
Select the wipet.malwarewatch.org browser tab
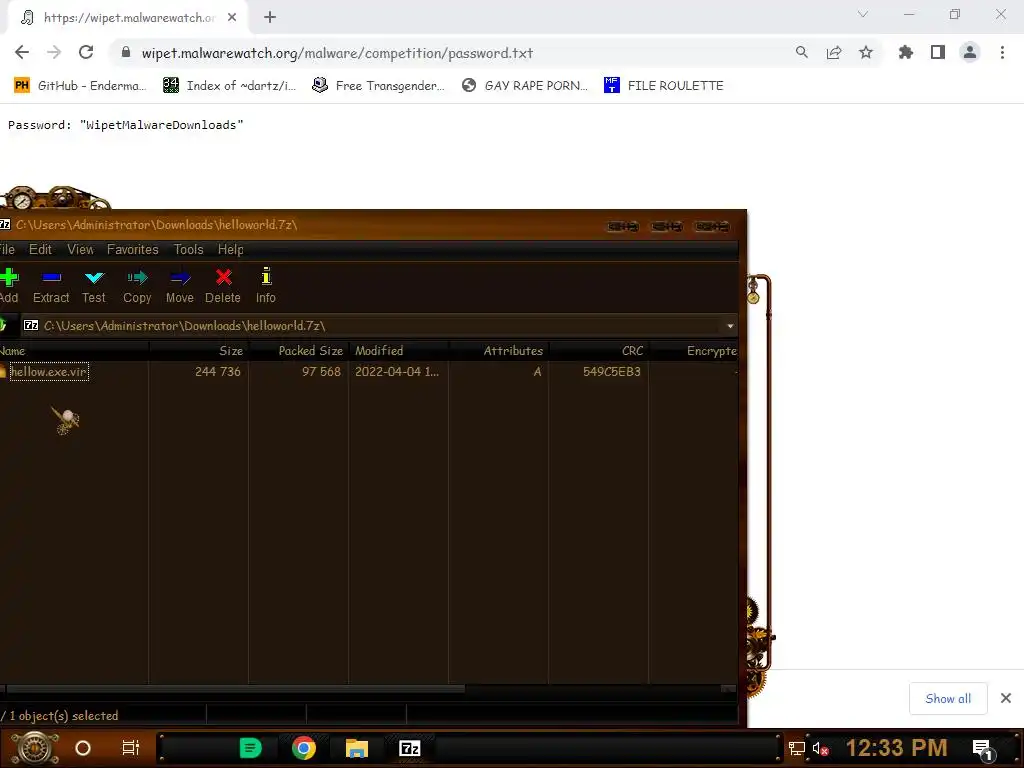pos(127,18)
